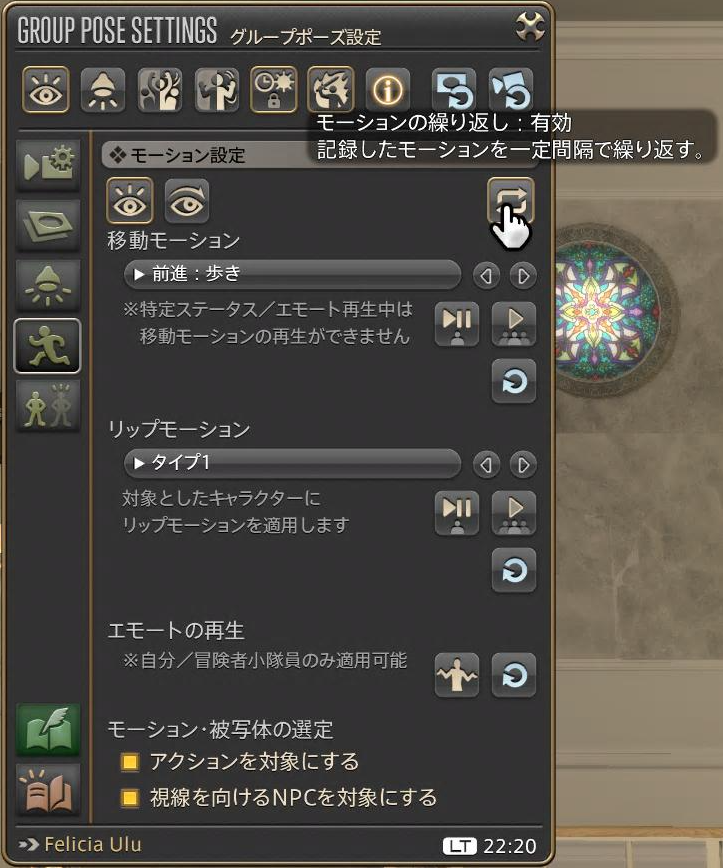Open the green book with quill icon
This screenshot has height=868, width=723.
[x=48, y=730]
